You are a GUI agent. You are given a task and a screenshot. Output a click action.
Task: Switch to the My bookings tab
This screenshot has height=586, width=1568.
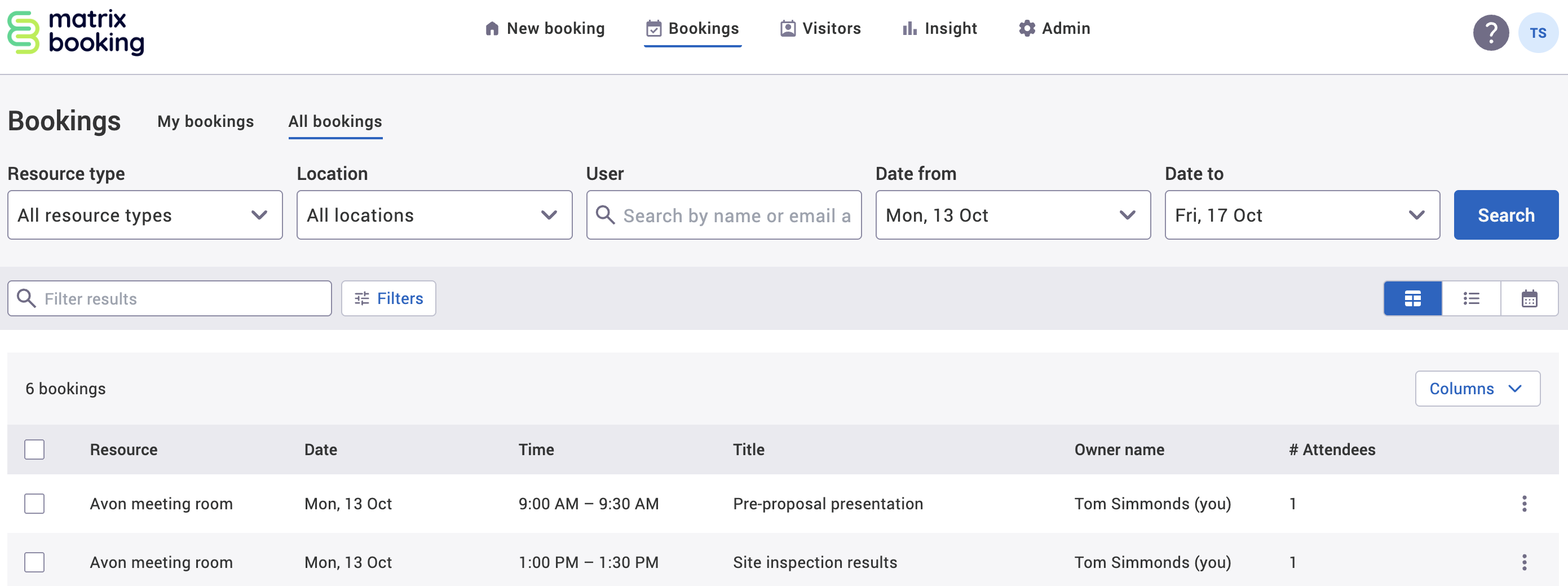click(x=205, y=121)
